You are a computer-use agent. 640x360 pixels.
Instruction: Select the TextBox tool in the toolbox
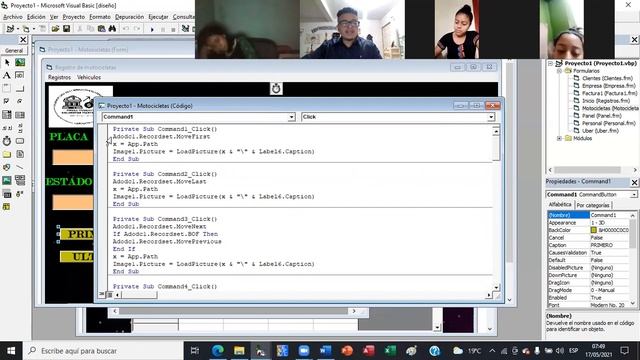[x=20, y=76]
